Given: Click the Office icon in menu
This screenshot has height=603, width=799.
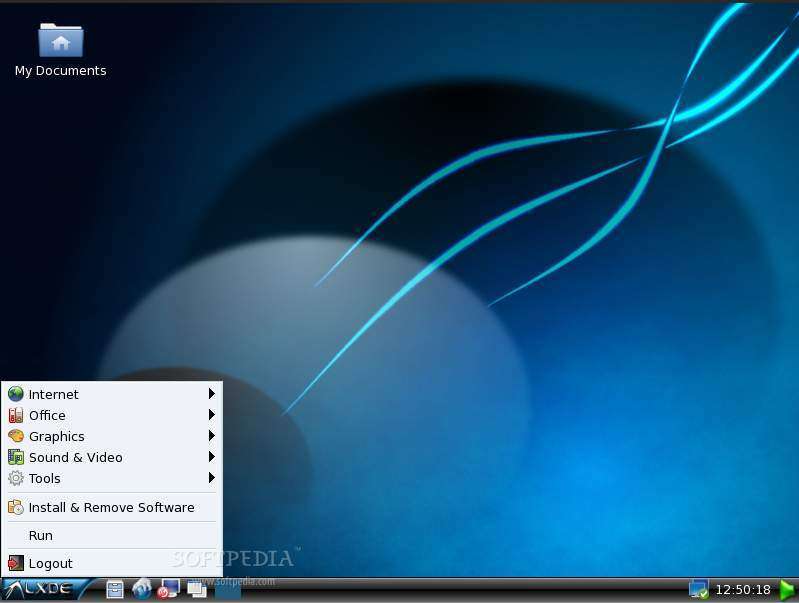Looking at the screenshot, I should 16,415.
